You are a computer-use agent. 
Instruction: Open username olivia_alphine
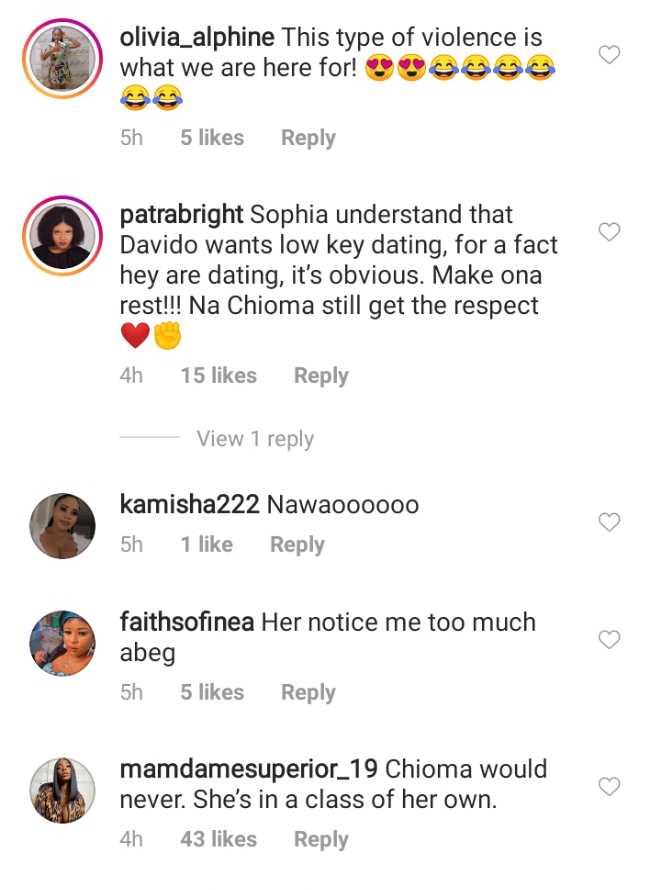[x=197, y=38]
